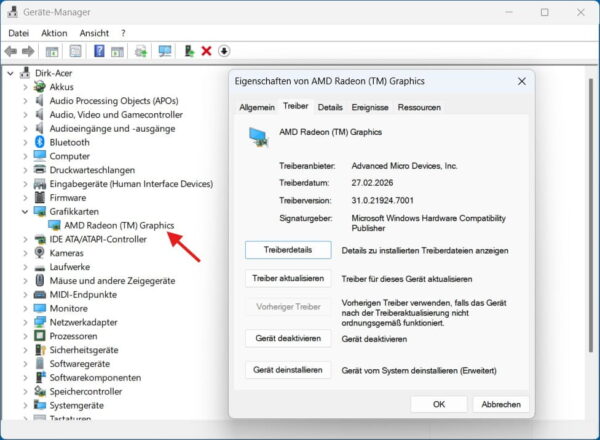600x440 pixels.
Task: Open the Datei menu
Action: 18,33
